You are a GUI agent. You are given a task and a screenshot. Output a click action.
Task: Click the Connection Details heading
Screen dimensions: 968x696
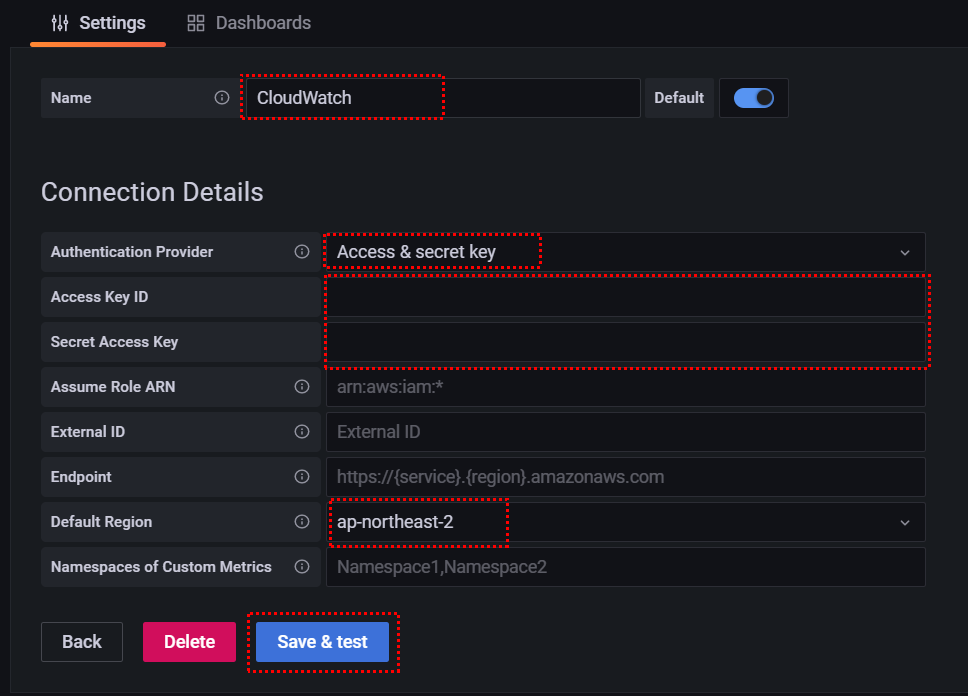coord(152,192)
